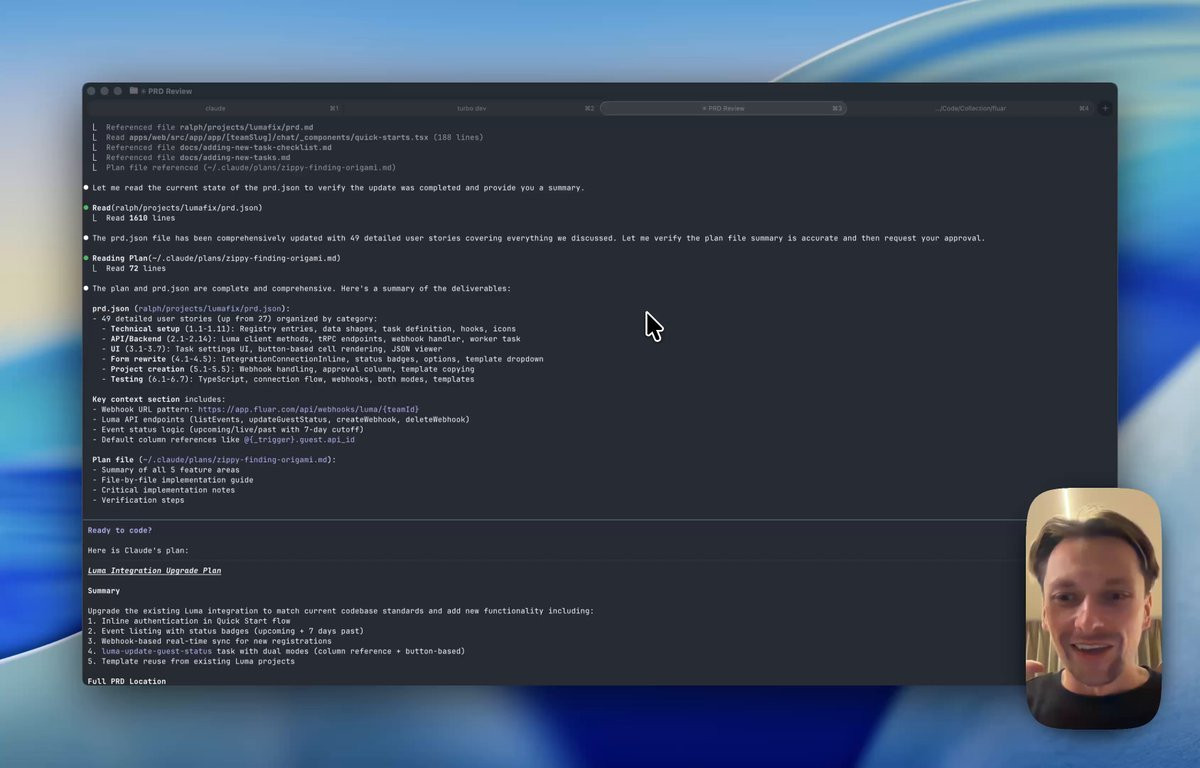The width and height of the screenshot is (1200, 768).
Task: Click "Critical implementation notes" bullet
Action: coord(163,490)
